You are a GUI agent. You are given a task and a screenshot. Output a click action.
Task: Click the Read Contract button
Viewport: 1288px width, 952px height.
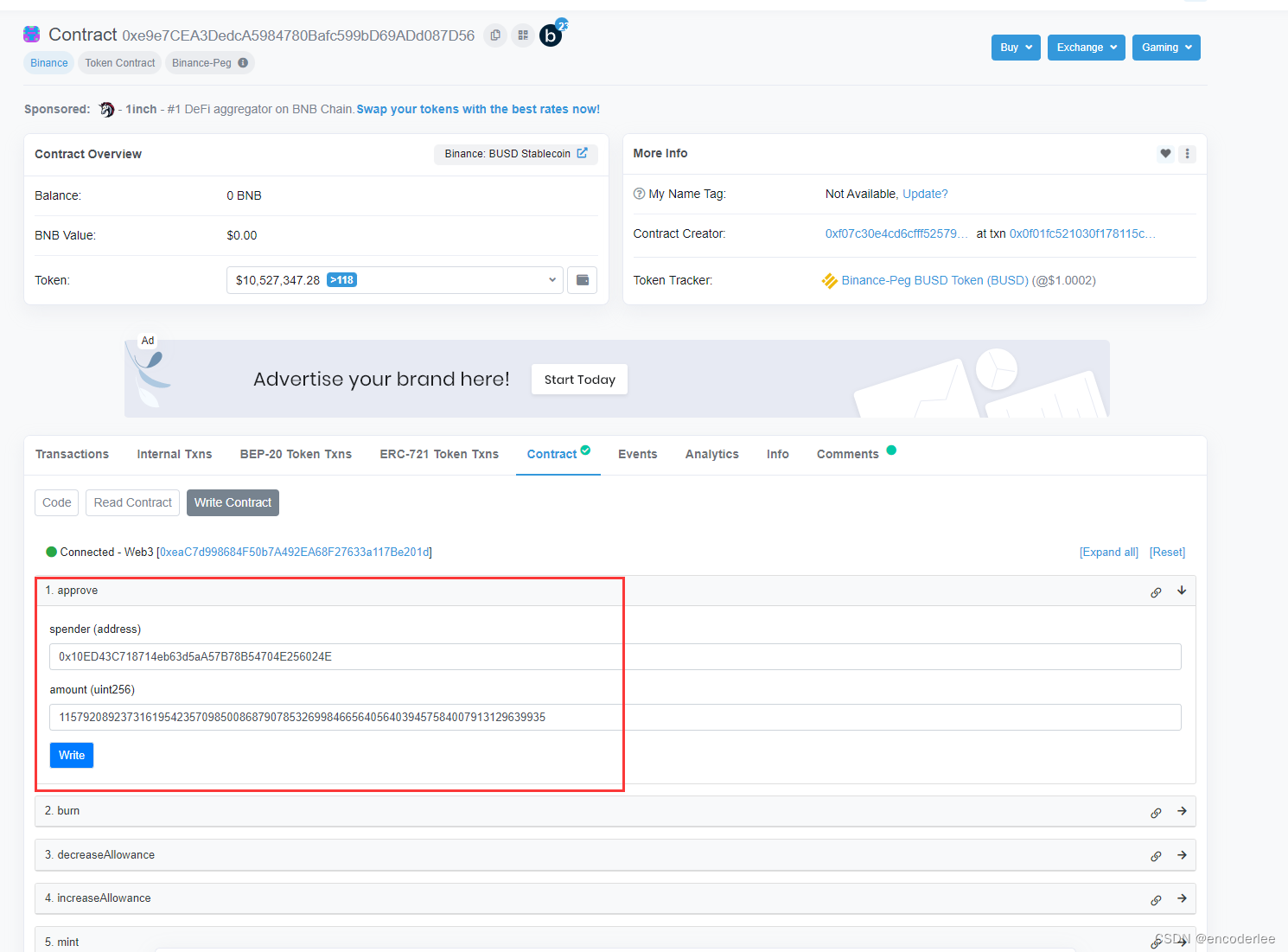(133, 502)
